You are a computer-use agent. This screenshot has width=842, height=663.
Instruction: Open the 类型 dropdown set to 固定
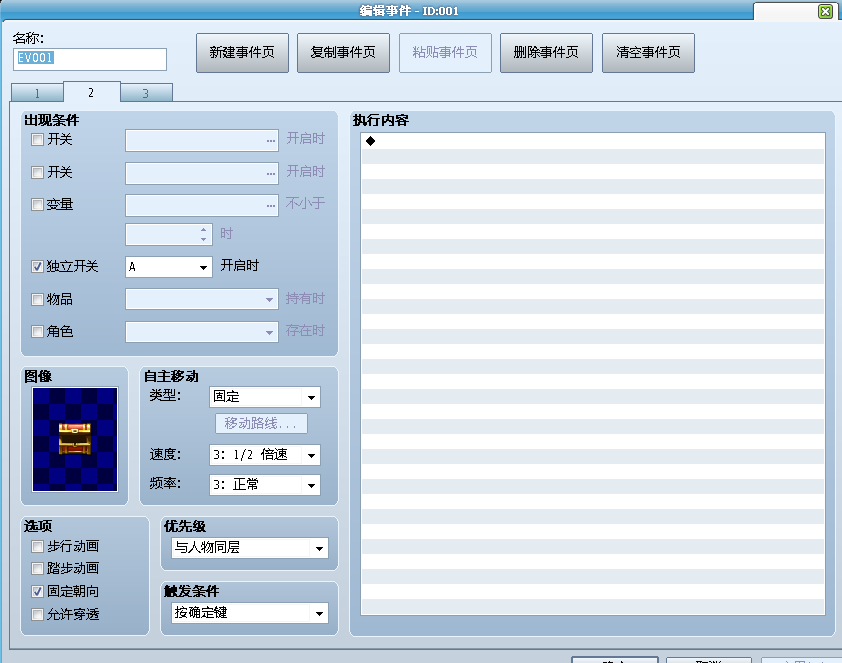pyautogui.click(x=265, y=397)
